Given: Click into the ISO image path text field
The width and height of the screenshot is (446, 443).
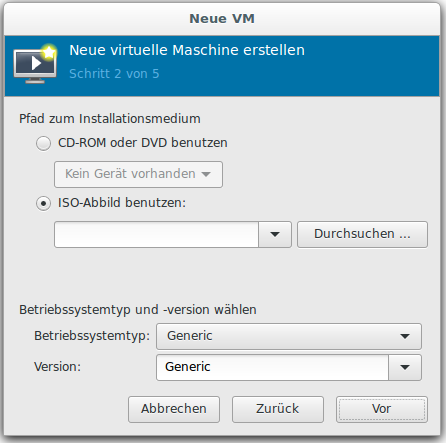Looking at the screenshot, I should 156,234.
